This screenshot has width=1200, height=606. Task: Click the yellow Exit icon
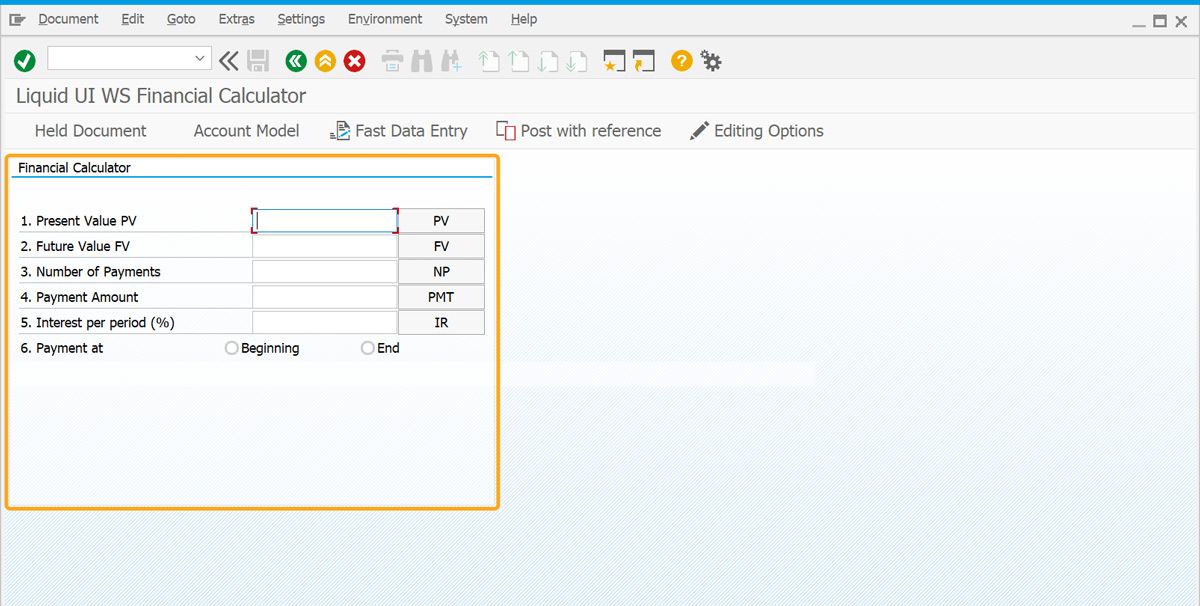click(325, 61)
